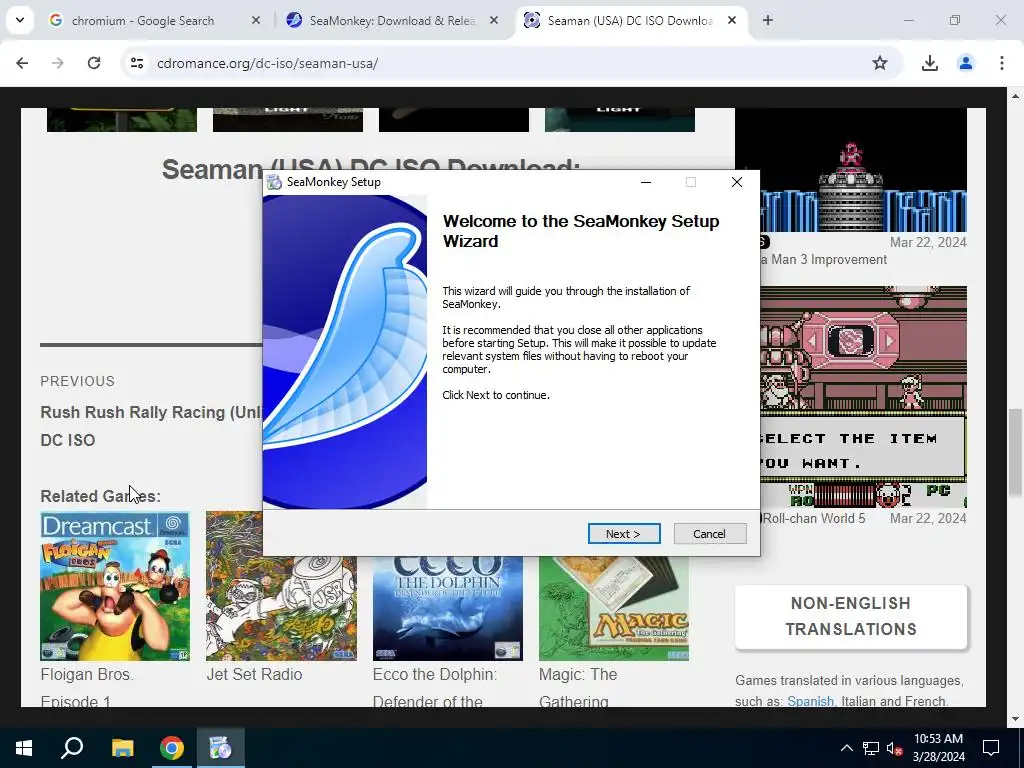Viewport: 1024px width, 768px height.
Task: Minimize the SeaMonkey Setup dialog
Action: [x=646, y=182]
